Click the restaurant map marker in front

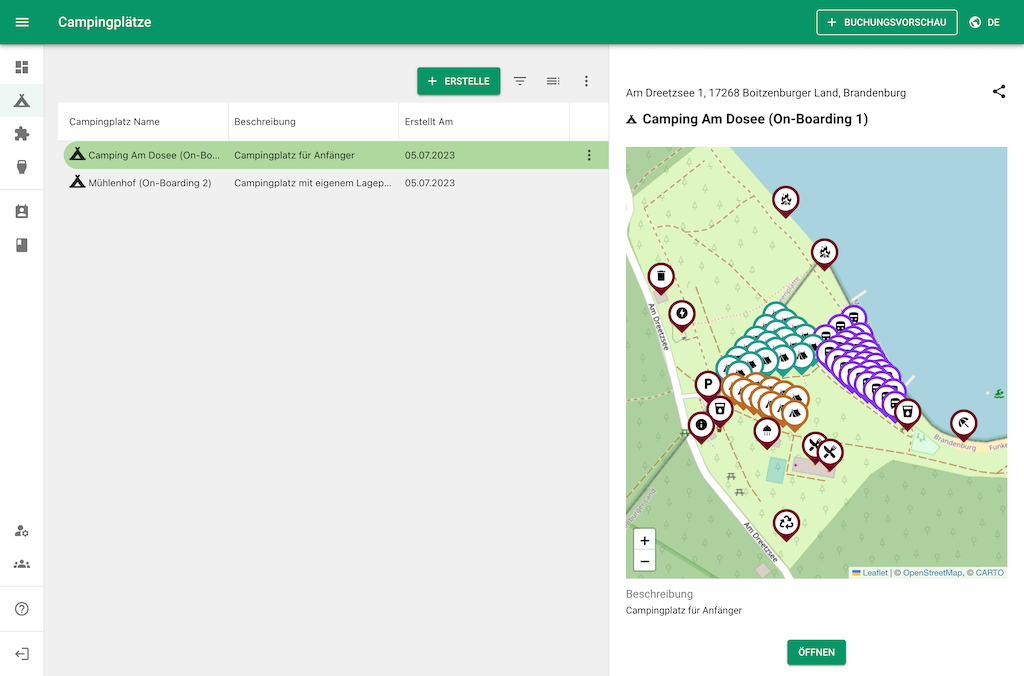tap(829, 453)
